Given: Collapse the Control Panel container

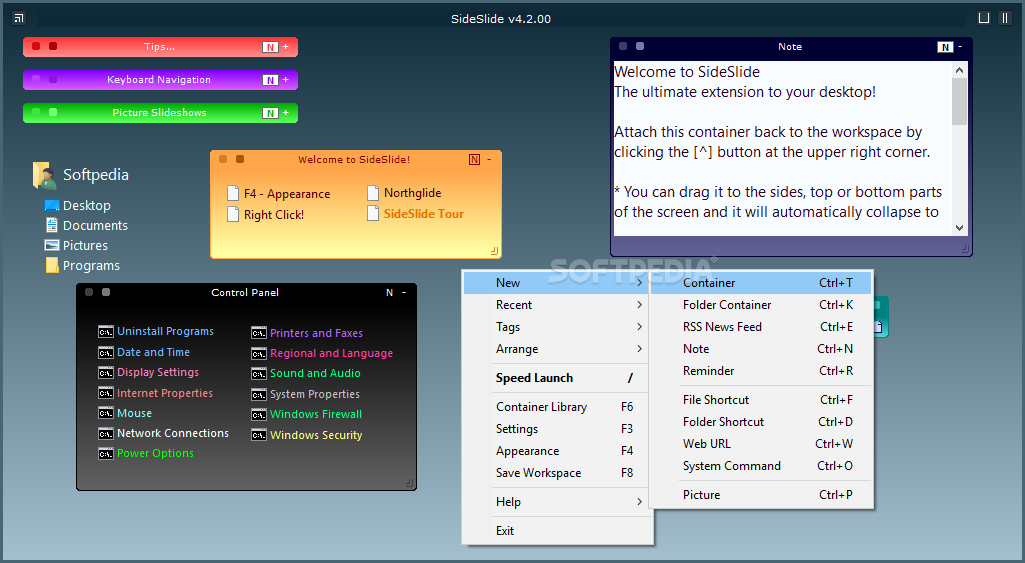Looking at the screenshot, I should coord(404,292).
